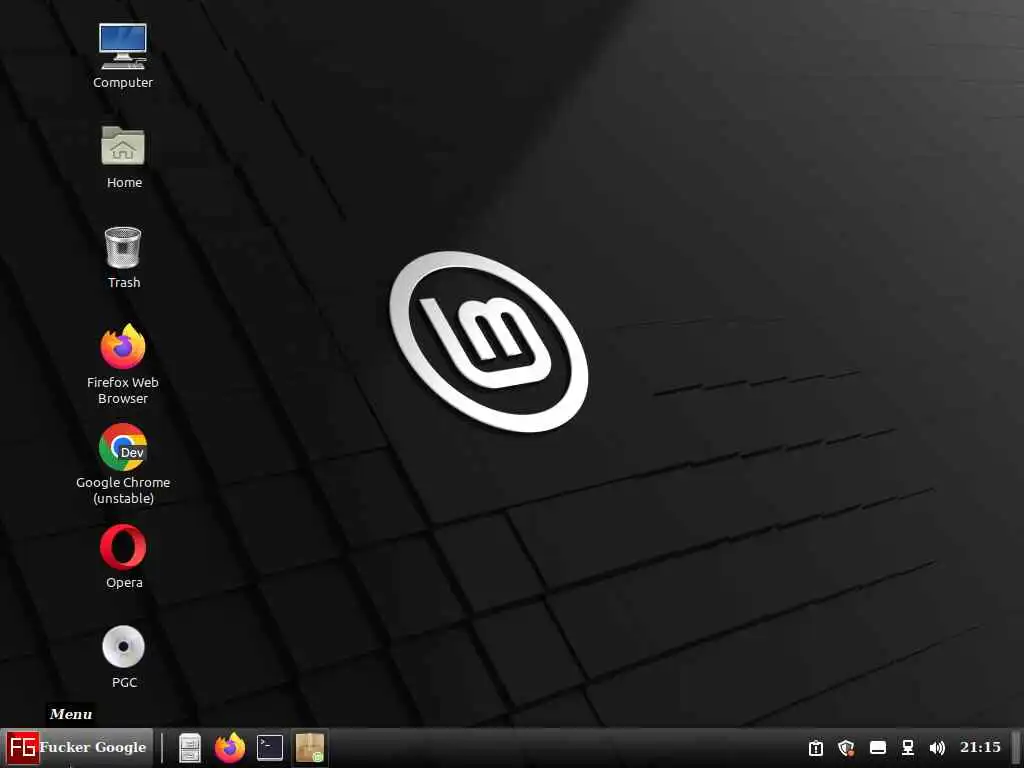Open the panel menu button with FG logo
This screenshot has height=768, width=1024.
[x=76, y=747]
